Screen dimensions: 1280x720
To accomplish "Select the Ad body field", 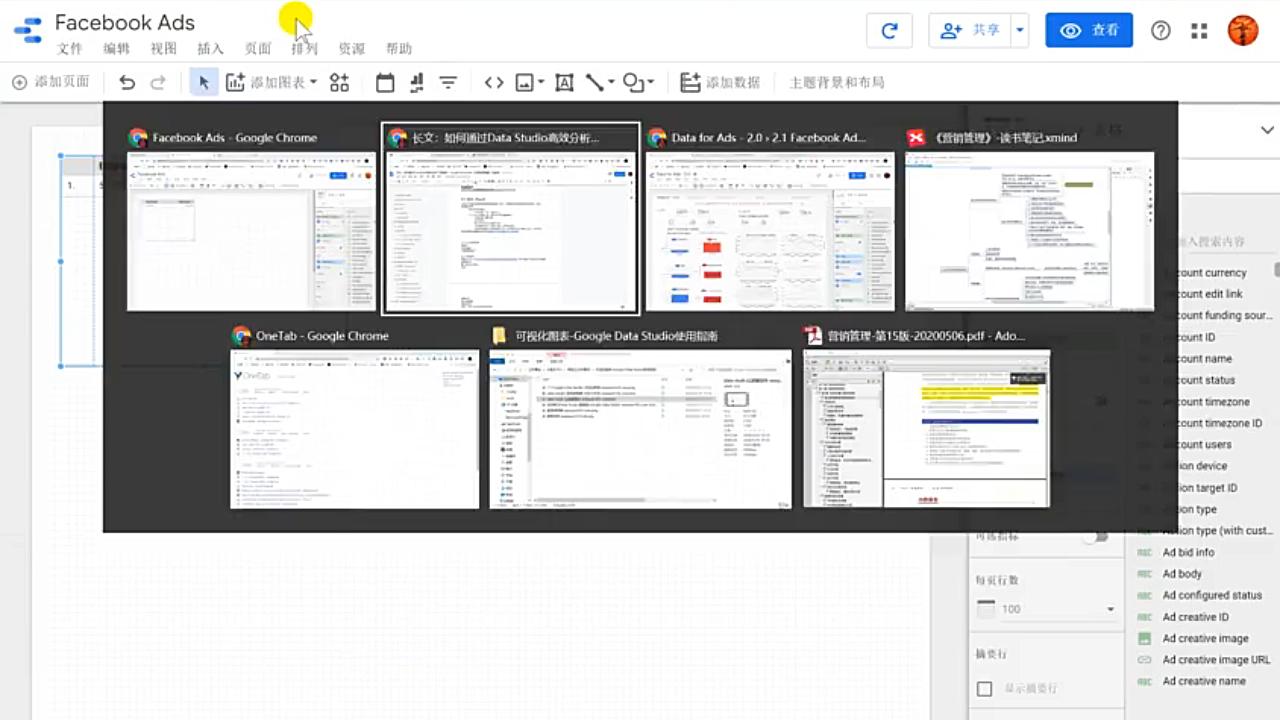I will (1182, 574).
